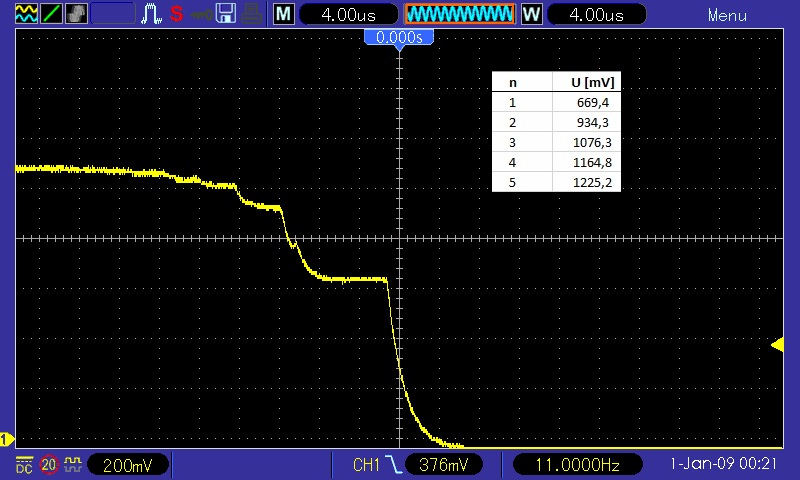800x480 pixels.
Task: Click the yellow trigger level arrow
Action: point(777,345)
